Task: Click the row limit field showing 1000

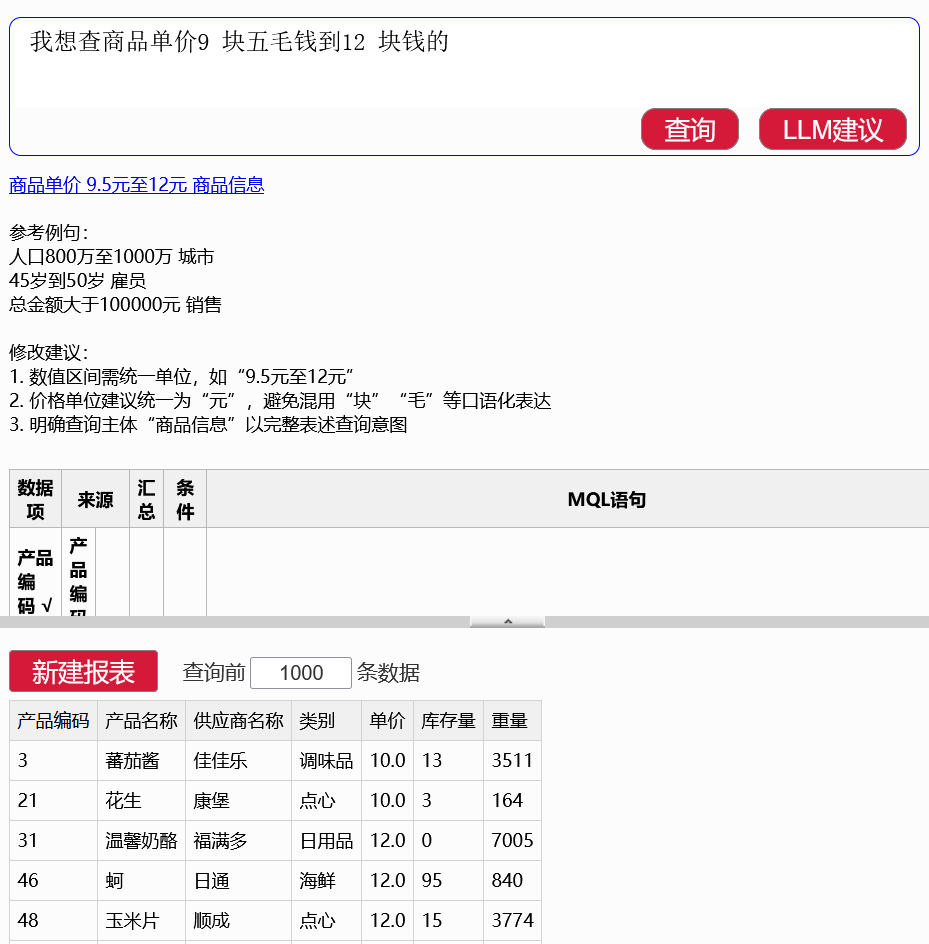Action: [300, 672]
